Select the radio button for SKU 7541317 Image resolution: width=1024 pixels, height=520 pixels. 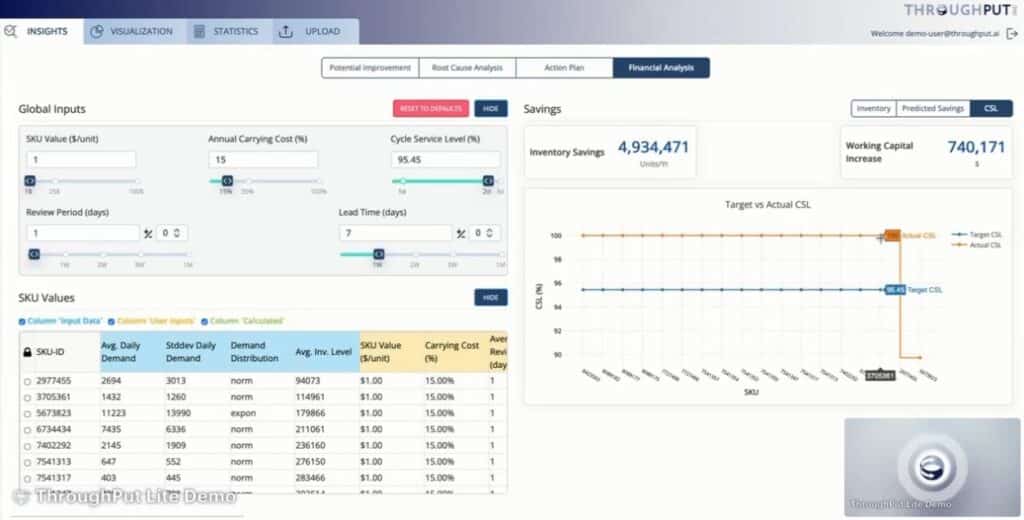click(x=27, y=479)
